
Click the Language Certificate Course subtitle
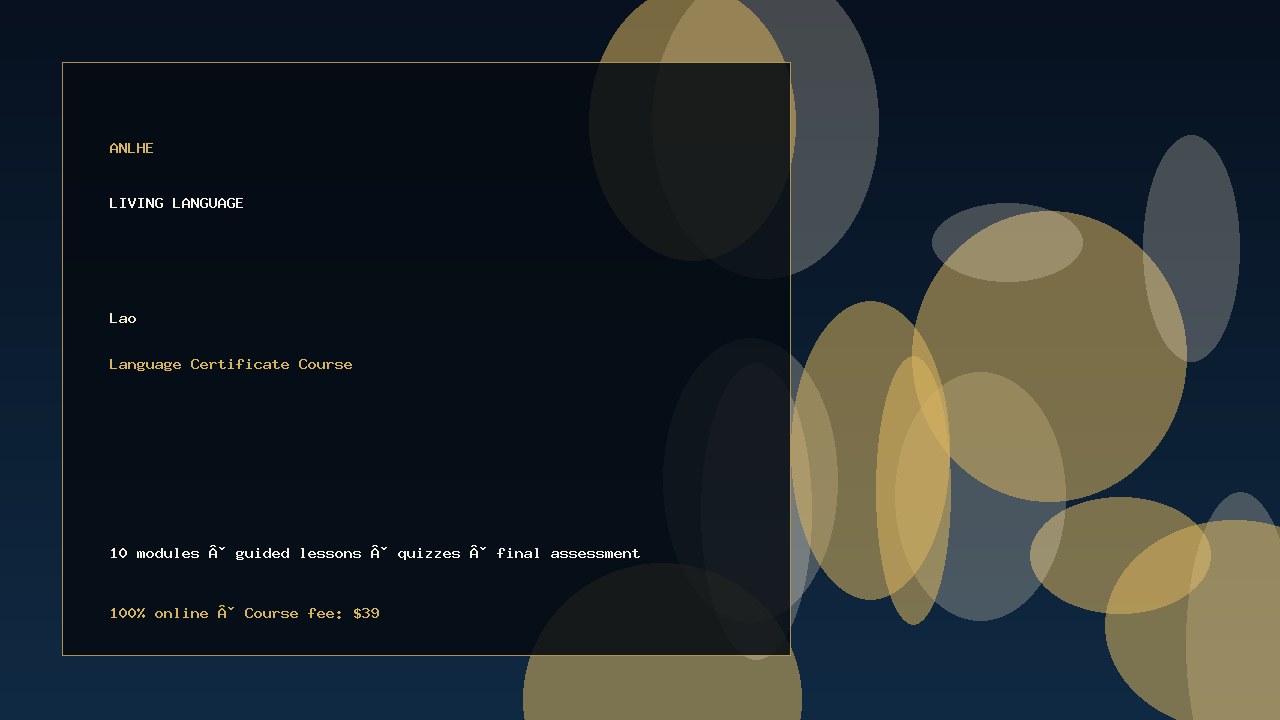pos(231,364)
